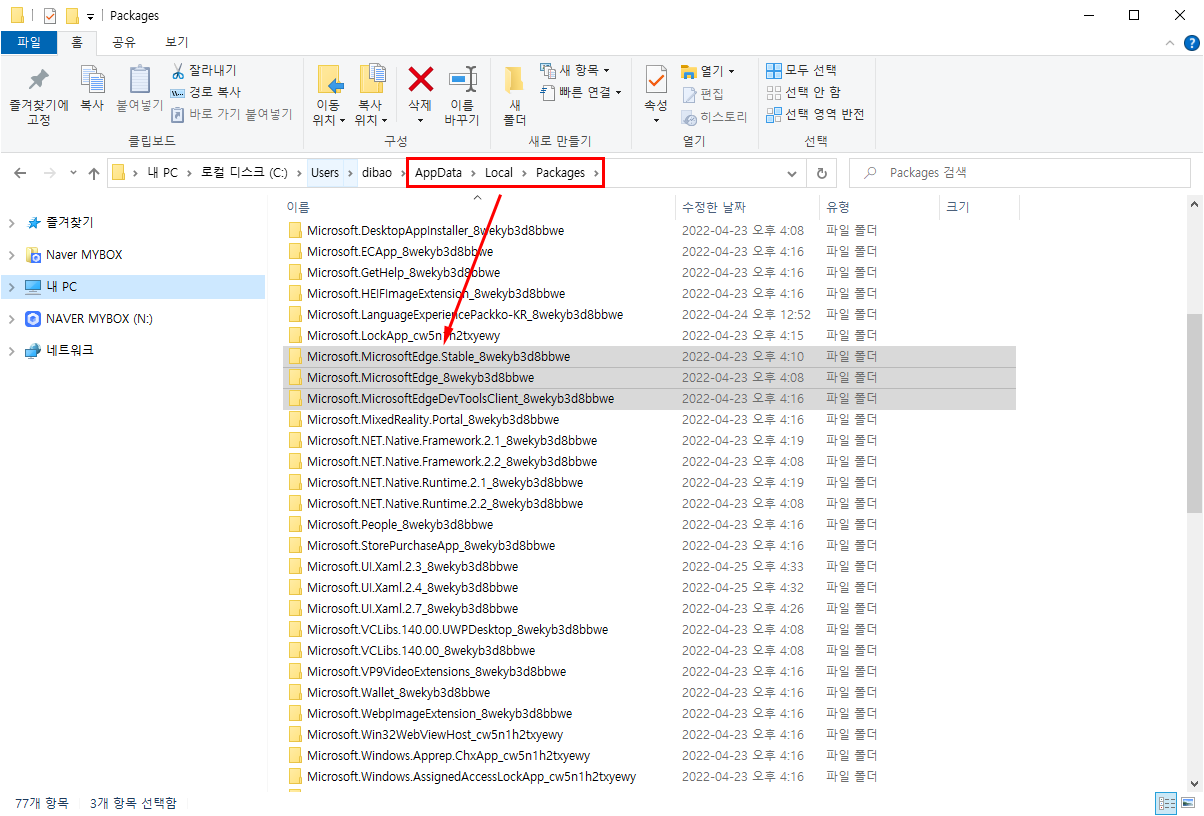Click Local in the breadcrumb path
Screen dimensions: 1204x816
click(499, 173)
